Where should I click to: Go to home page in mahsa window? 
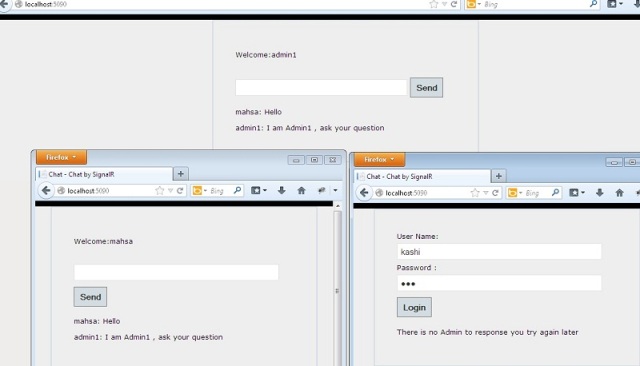click(301, 190)
